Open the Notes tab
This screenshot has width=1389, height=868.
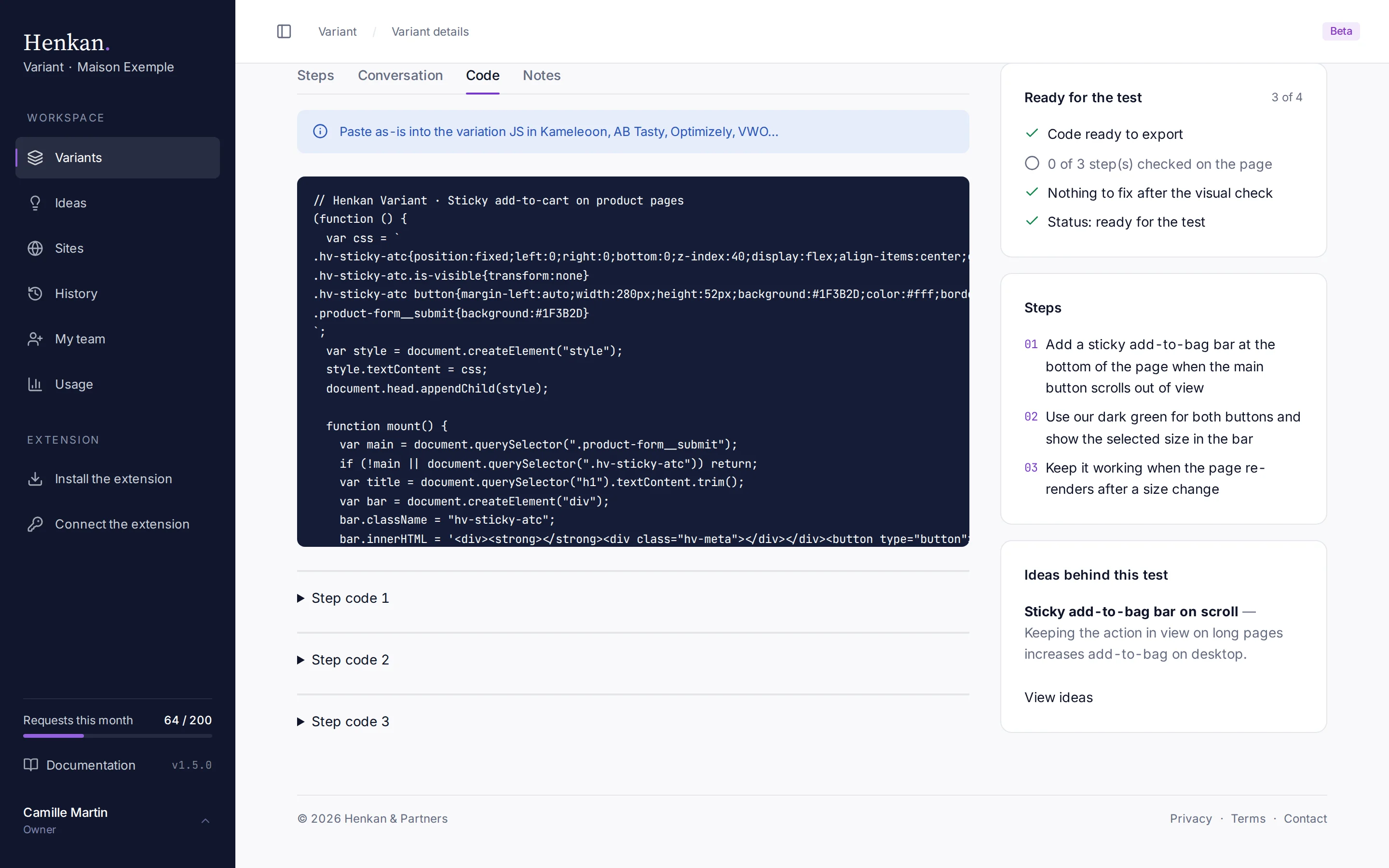coord(542,76)
